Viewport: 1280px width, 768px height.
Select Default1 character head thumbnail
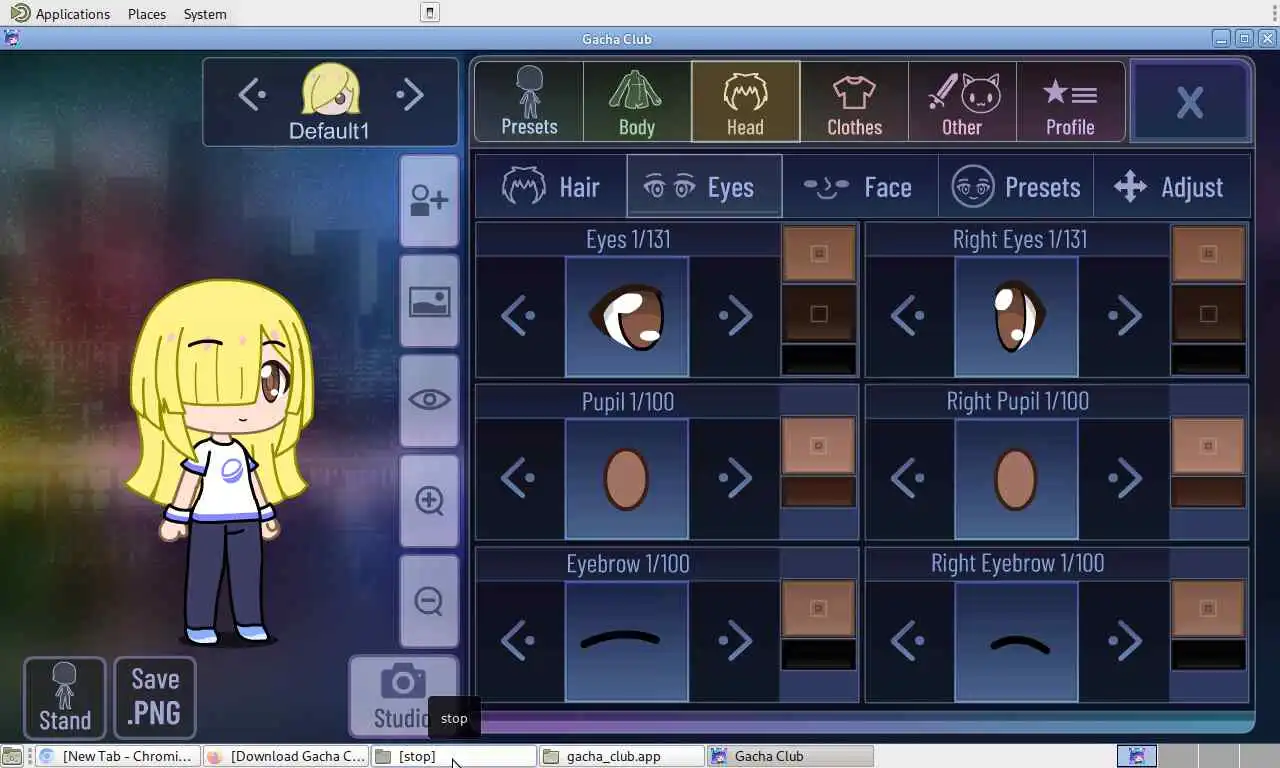click(331, 90)
